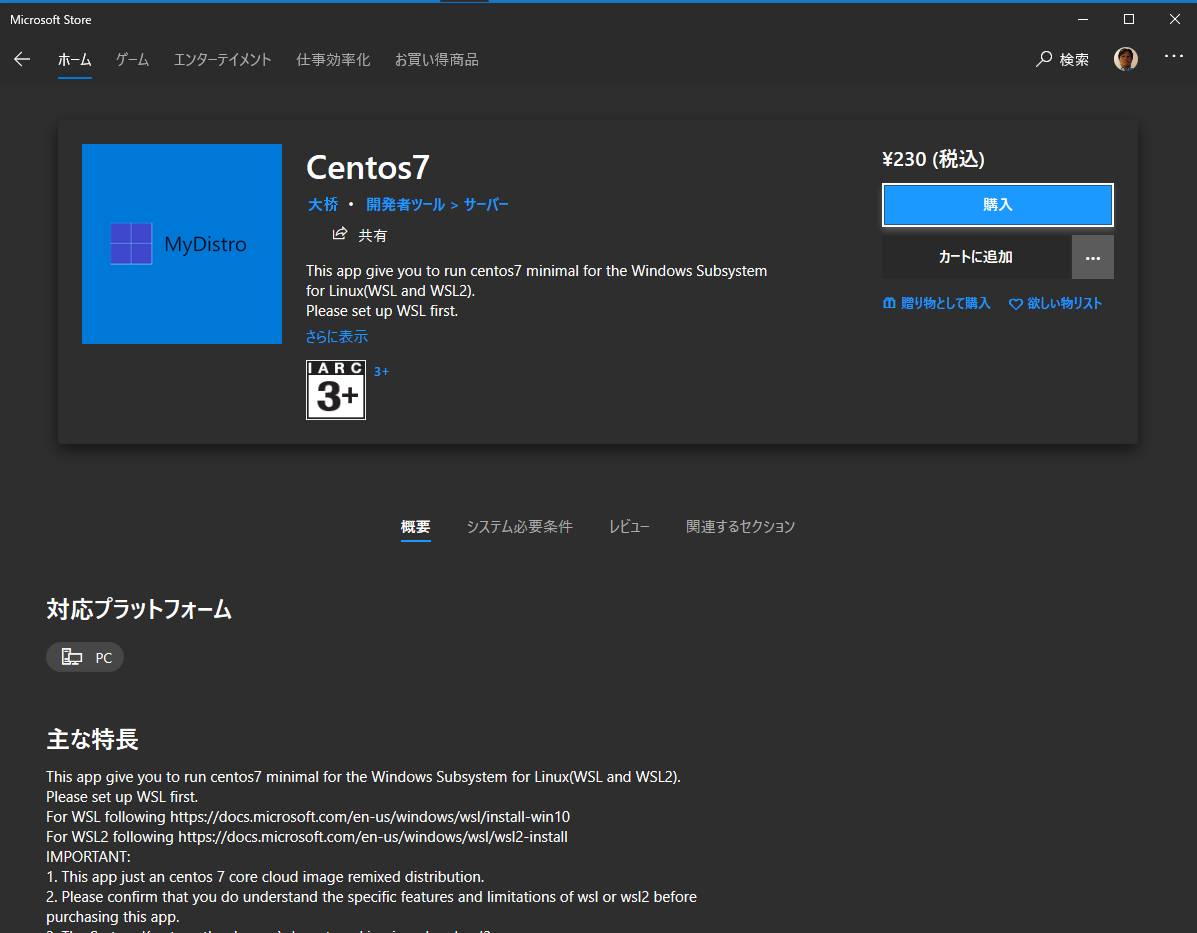The width and height of the screenshot is (1197, 933).
Task: Click the 3+ rating text link
Action: (x=381, y=372)
